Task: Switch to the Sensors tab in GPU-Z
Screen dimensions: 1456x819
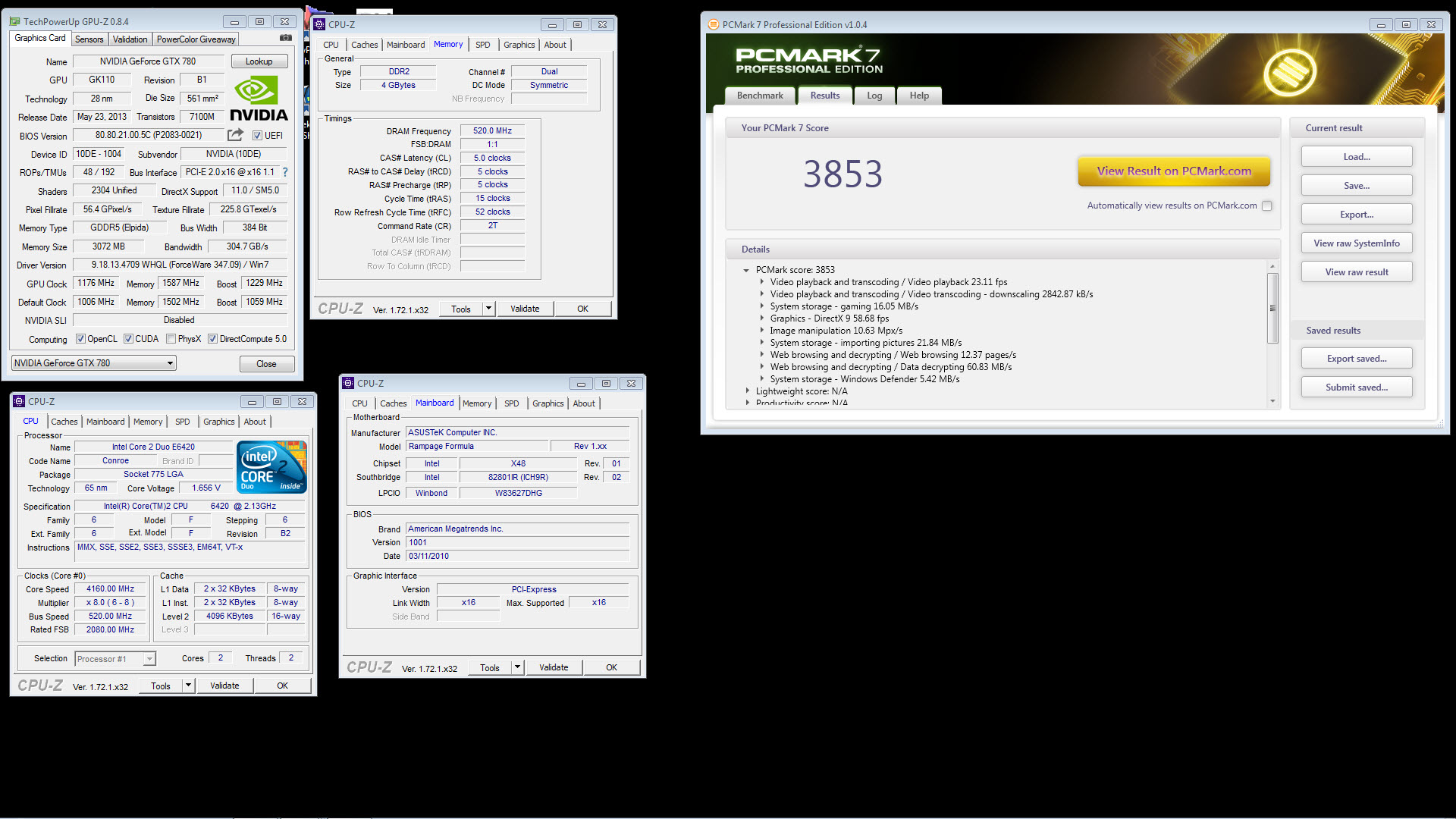Action: click(89, 39)
